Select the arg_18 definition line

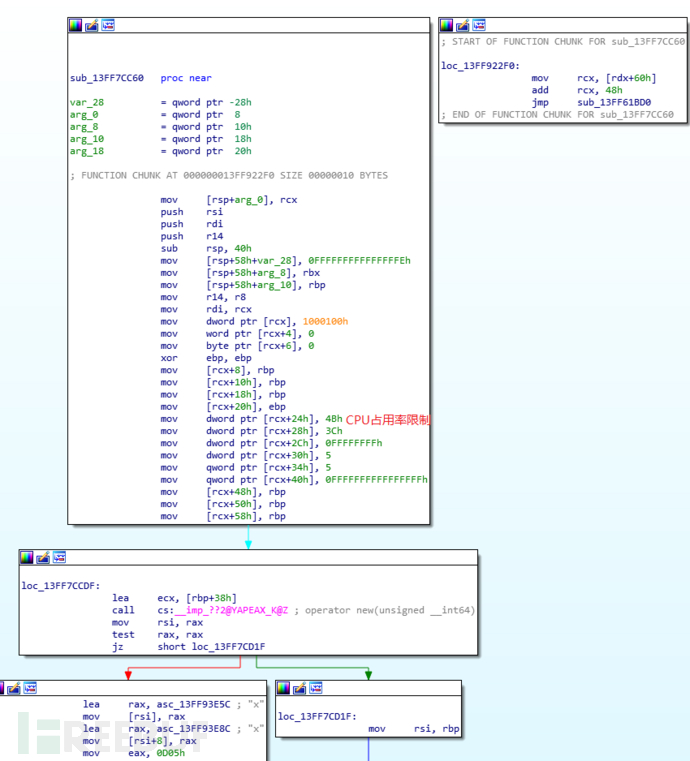click(161, 151)
